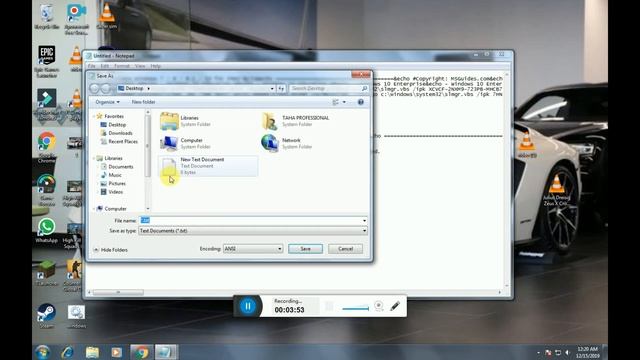The width and height of the screenshot is (640, 360).
Task: Click the volume icon in system tray
Action: click(568, 352)
